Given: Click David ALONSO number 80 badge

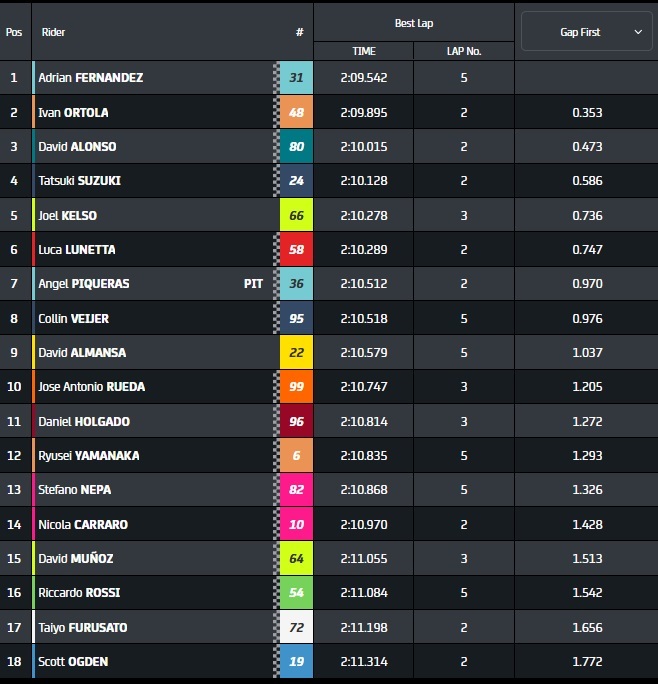Looking at the screenshot, I should click(x=296, y=146).
